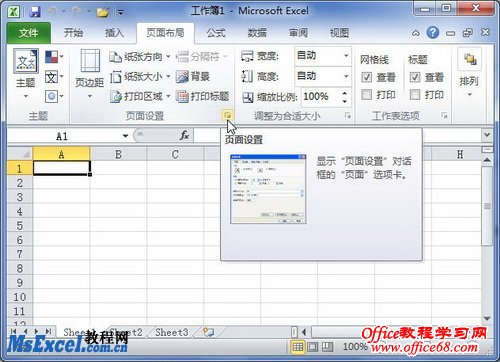Click the Name Box showing A1
Image resolution: width=500 pixels, height=362 pixels.
point(63,136)
